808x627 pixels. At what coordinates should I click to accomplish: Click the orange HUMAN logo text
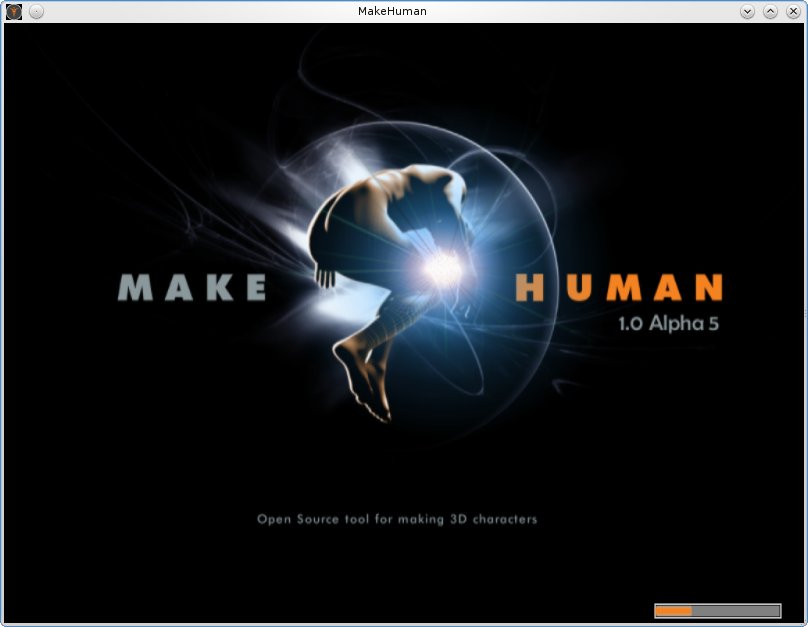tap(618, 288)
